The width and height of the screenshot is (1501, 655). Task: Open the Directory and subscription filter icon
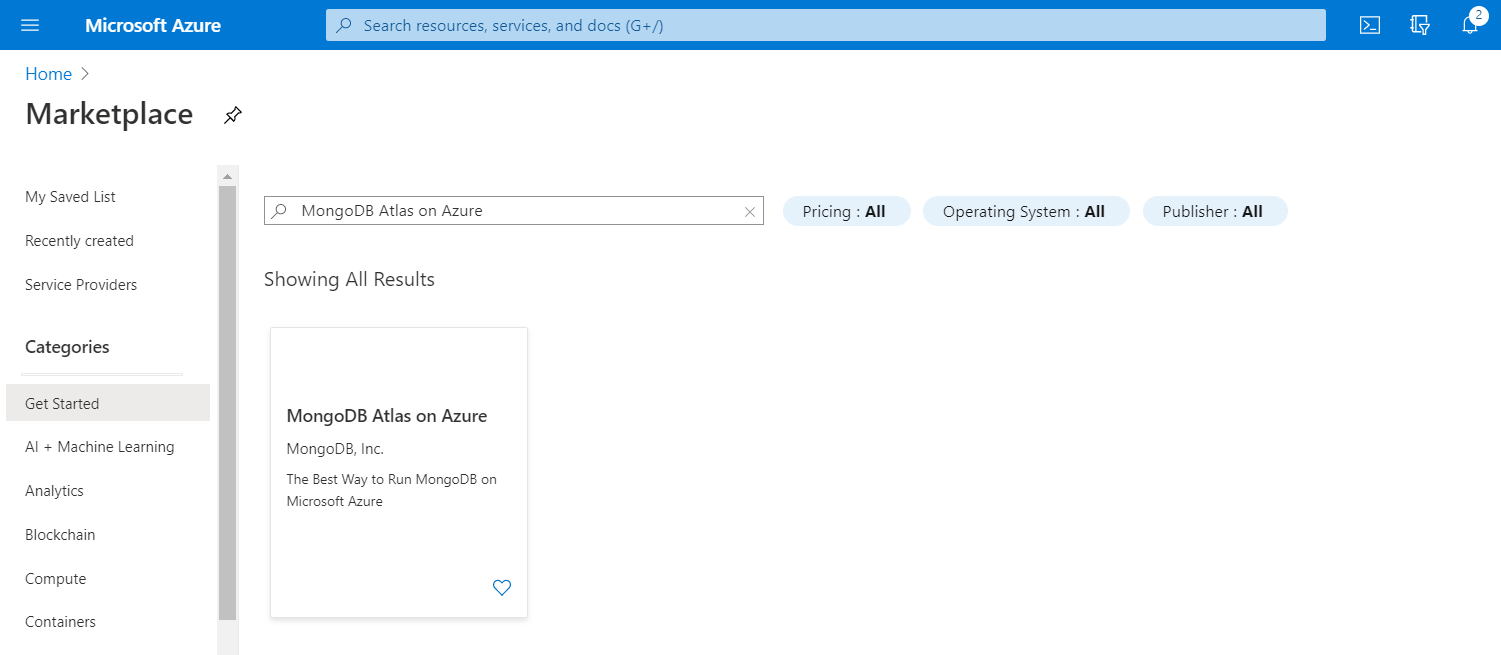1420,25
